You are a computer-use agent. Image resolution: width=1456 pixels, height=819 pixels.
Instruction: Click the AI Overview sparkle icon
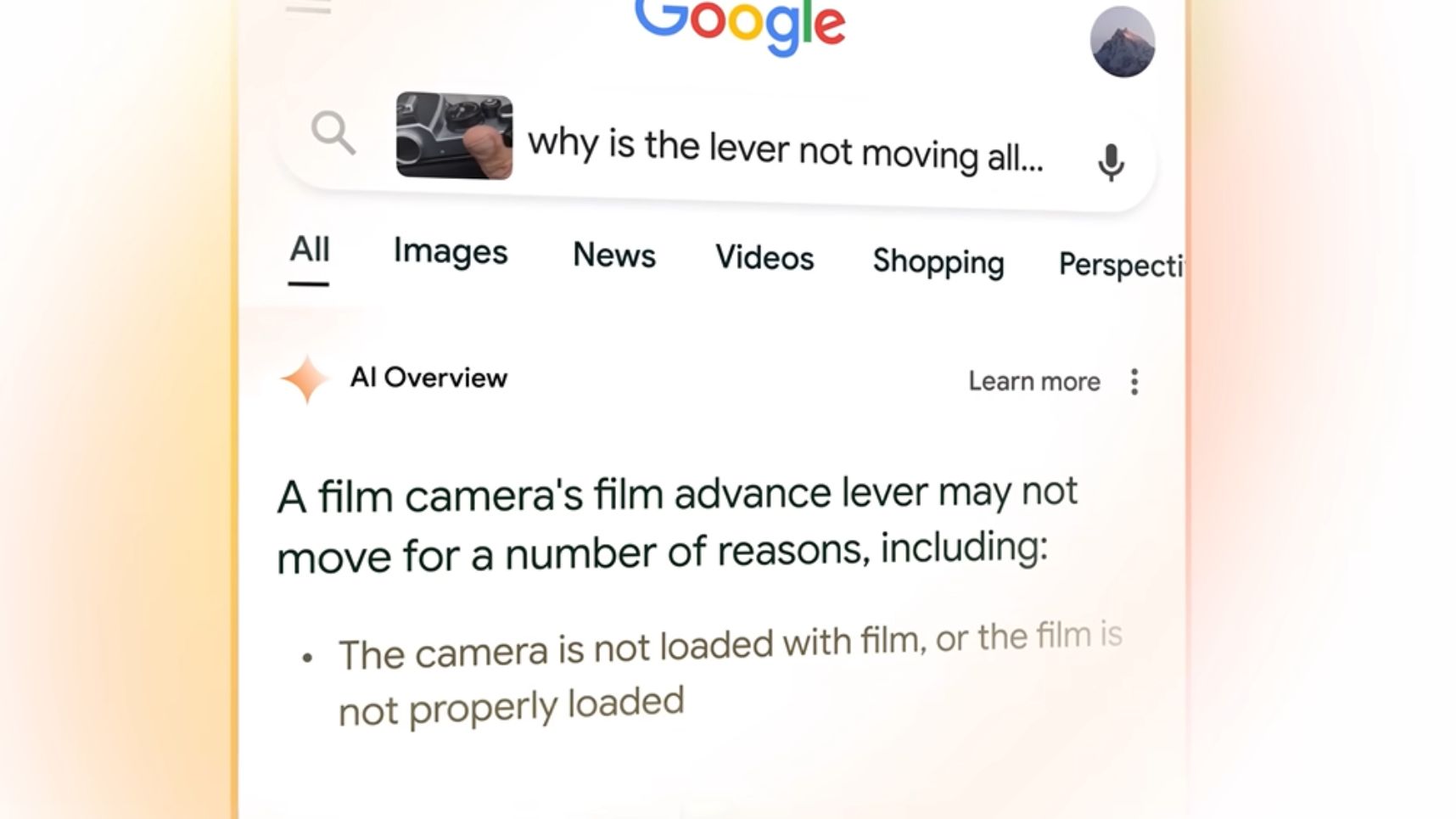click(305, 379)
